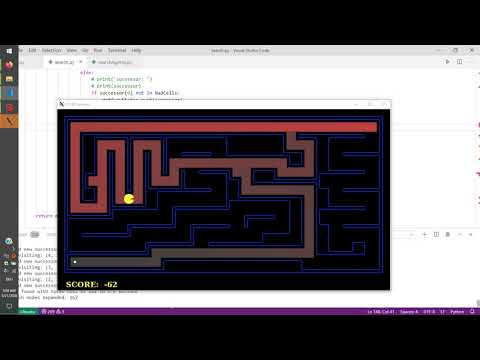Image resolution: width=480 pixels, height=360 pixels.
Task: Click the white food dot in maze
Action: pos(75,262)
